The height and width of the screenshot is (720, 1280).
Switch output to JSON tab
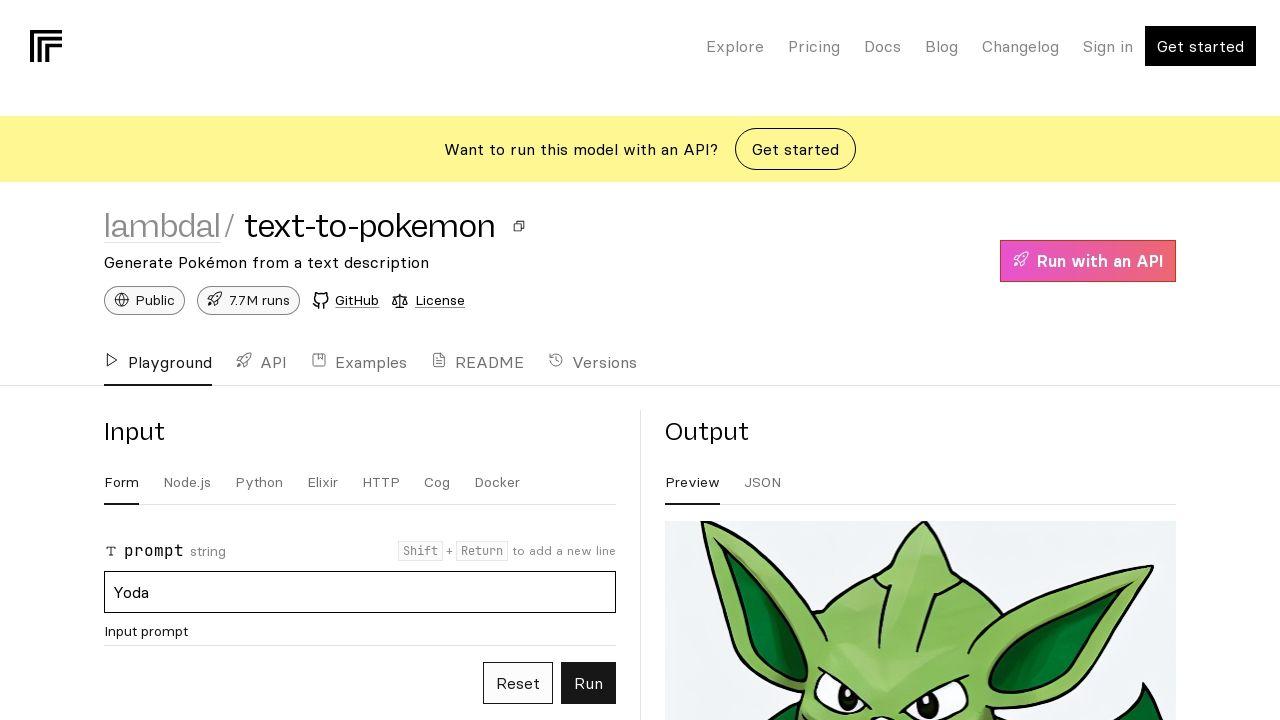[762, 483]
